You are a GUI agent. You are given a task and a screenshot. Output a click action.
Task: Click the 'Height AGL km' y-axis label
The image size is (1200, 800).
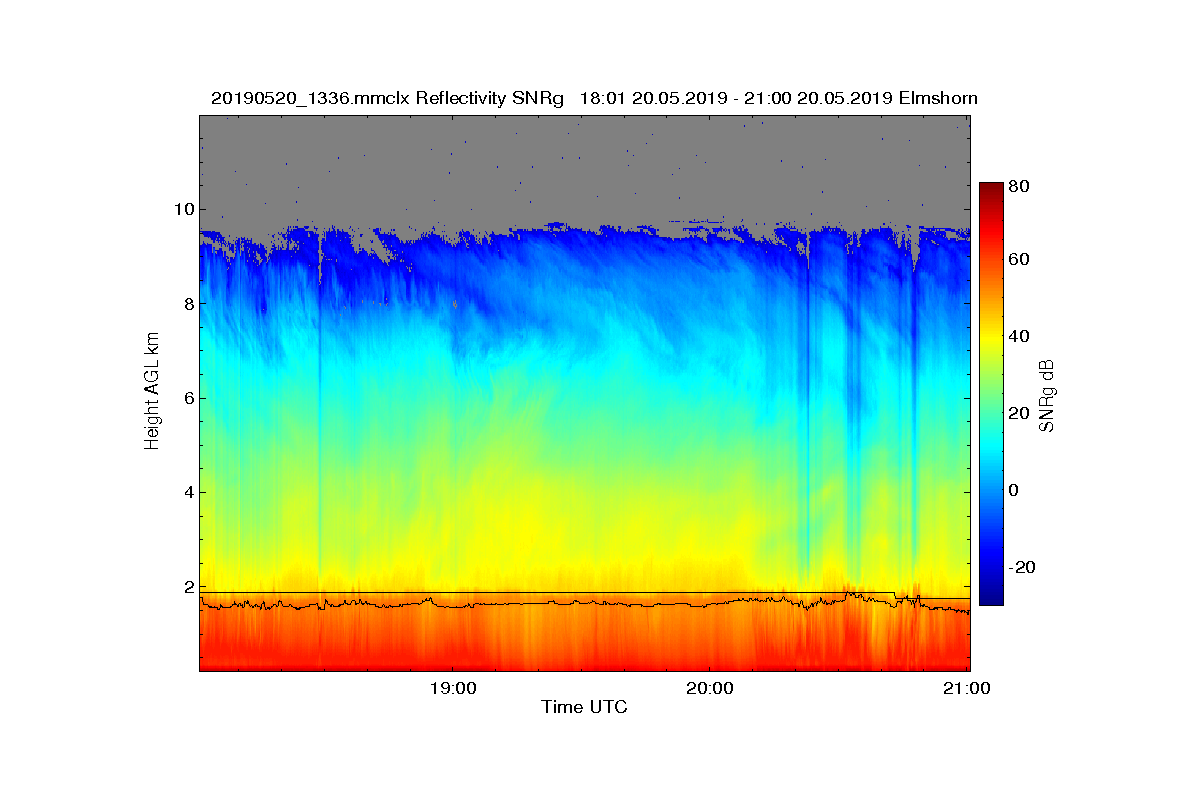tap(152, 392)
